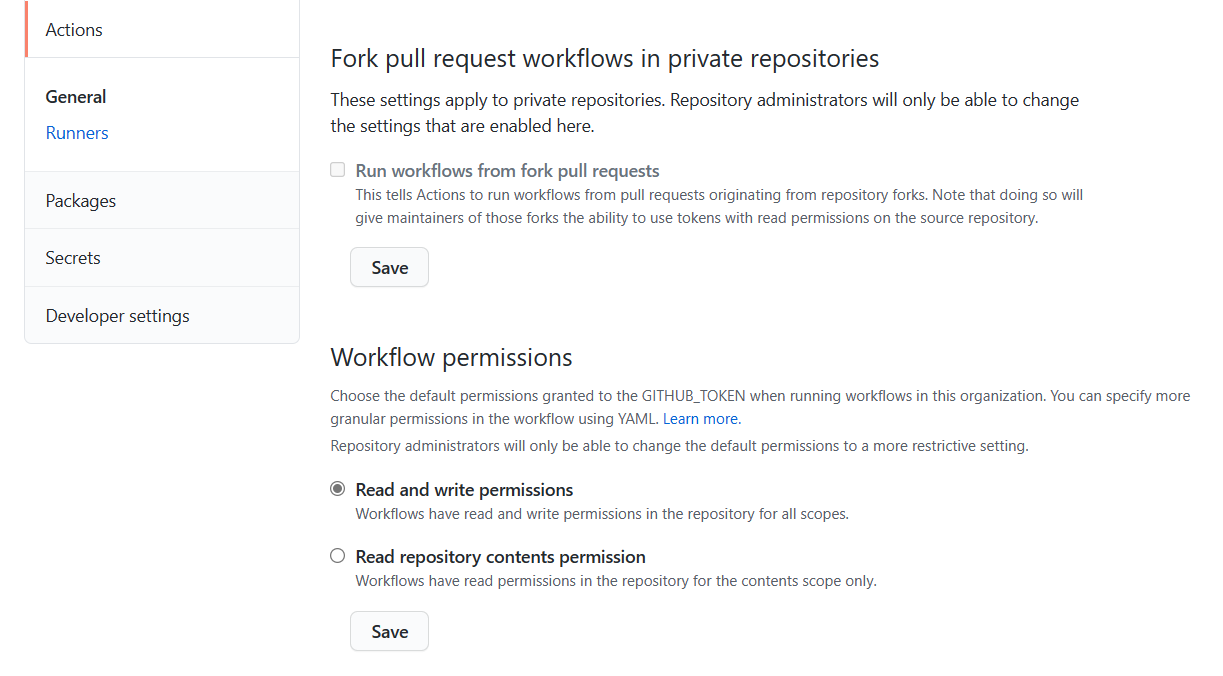Click the Workflow permissions heading
Image resolution: width=1223 pixels, height=676 pixels.
451,357
